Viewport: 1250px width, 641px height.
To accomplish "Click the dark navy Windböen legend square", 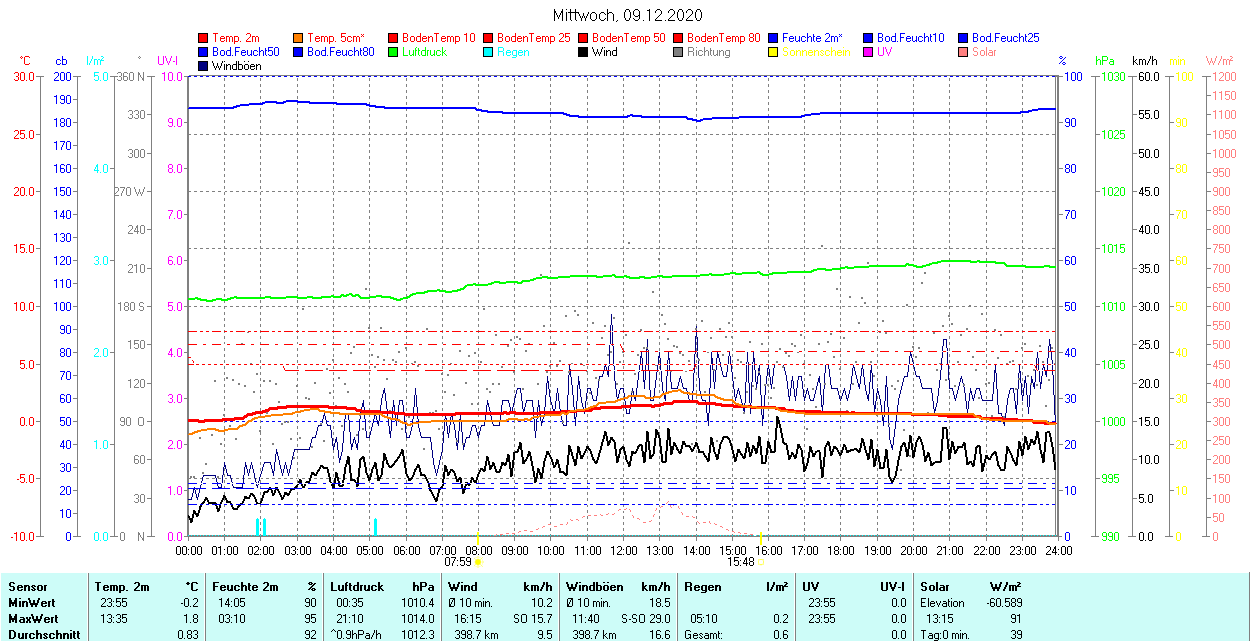I will pos(204,66).
